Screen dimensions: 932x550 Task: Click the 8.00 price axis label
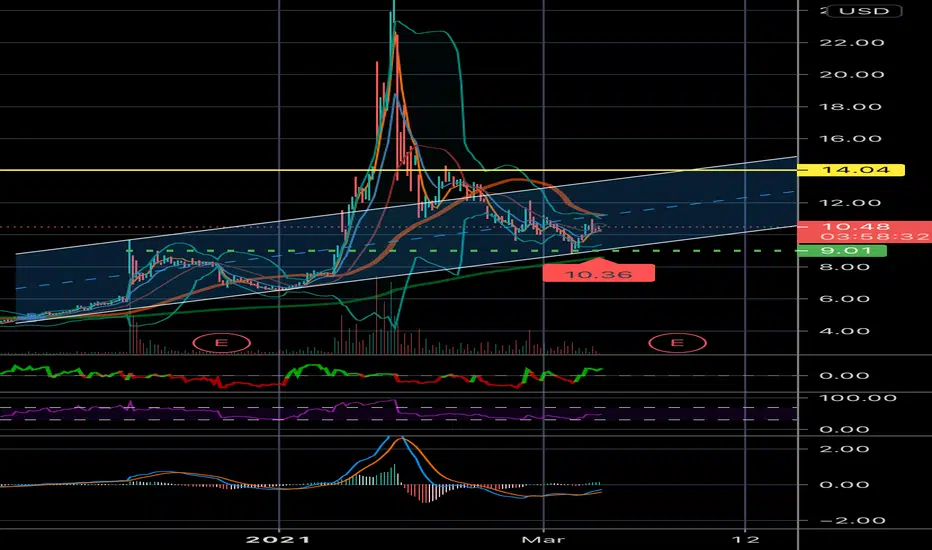pos(844,267)
